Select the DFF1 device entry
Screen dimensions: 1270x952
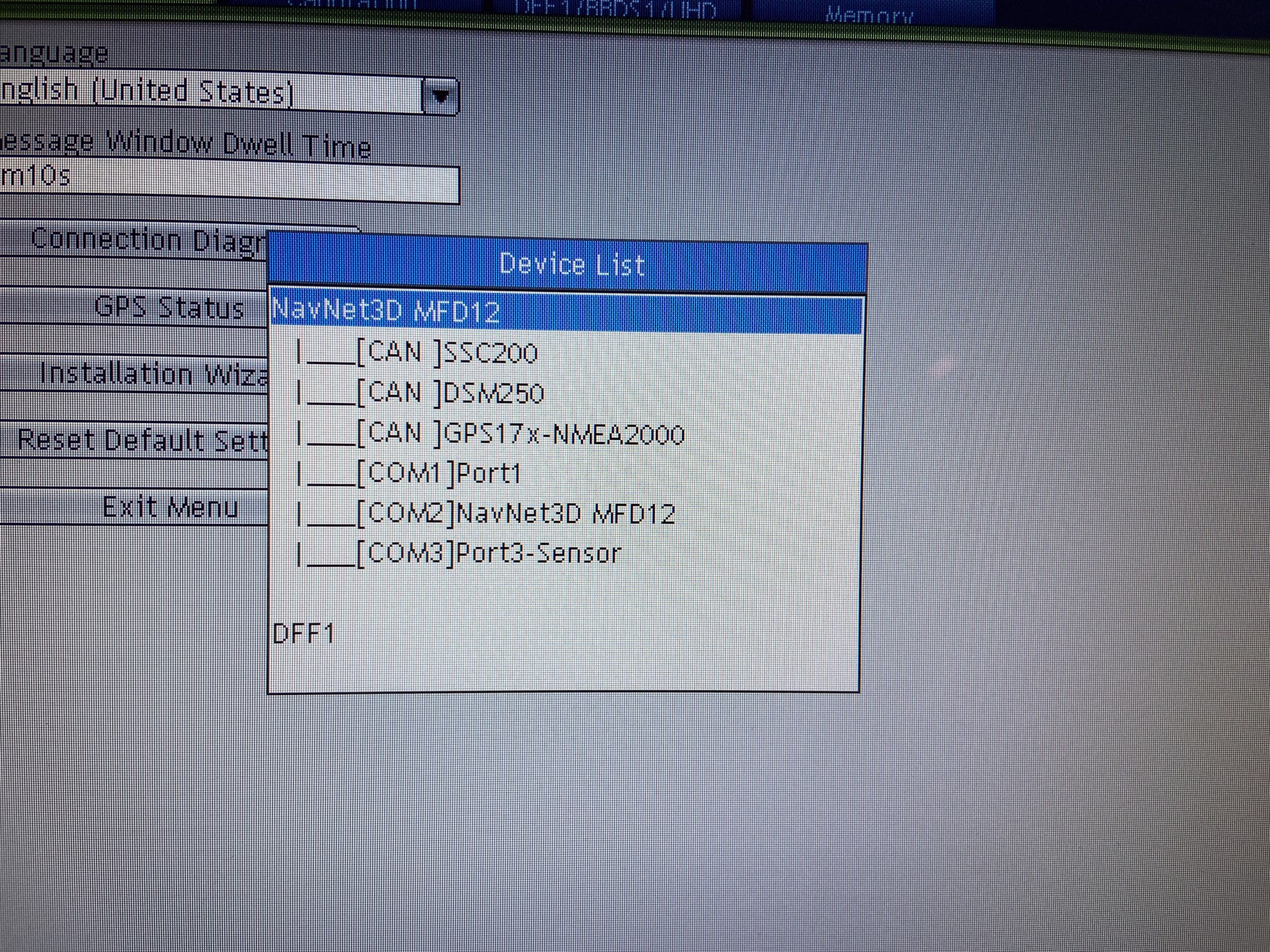(x=304, y=633)
